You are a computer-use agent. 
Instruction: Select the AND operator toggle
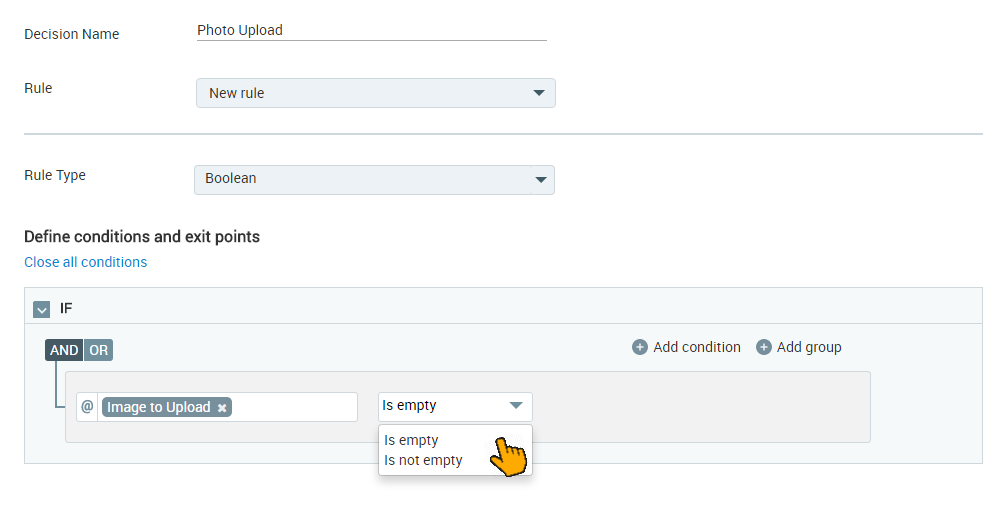pos(64,350)
